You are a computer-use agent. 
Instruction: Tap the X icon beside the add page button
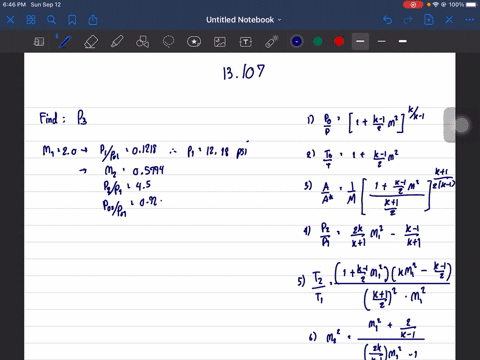[449, 20]
